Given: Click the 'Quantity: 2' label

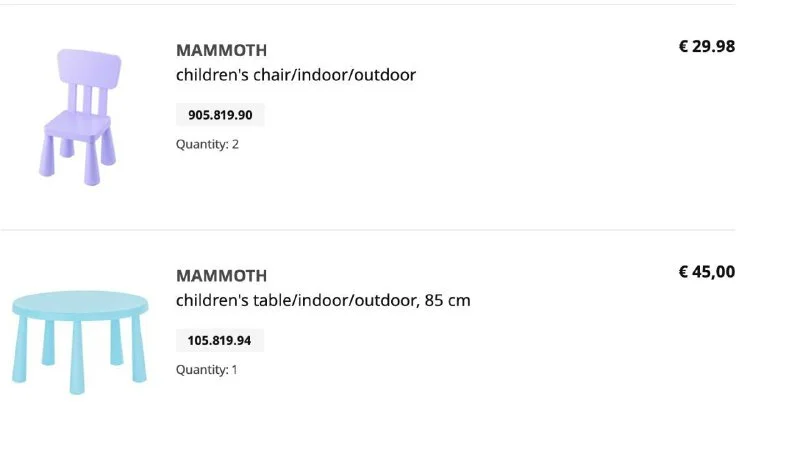Looking at the screenshot, I should (x=207, y=144).
